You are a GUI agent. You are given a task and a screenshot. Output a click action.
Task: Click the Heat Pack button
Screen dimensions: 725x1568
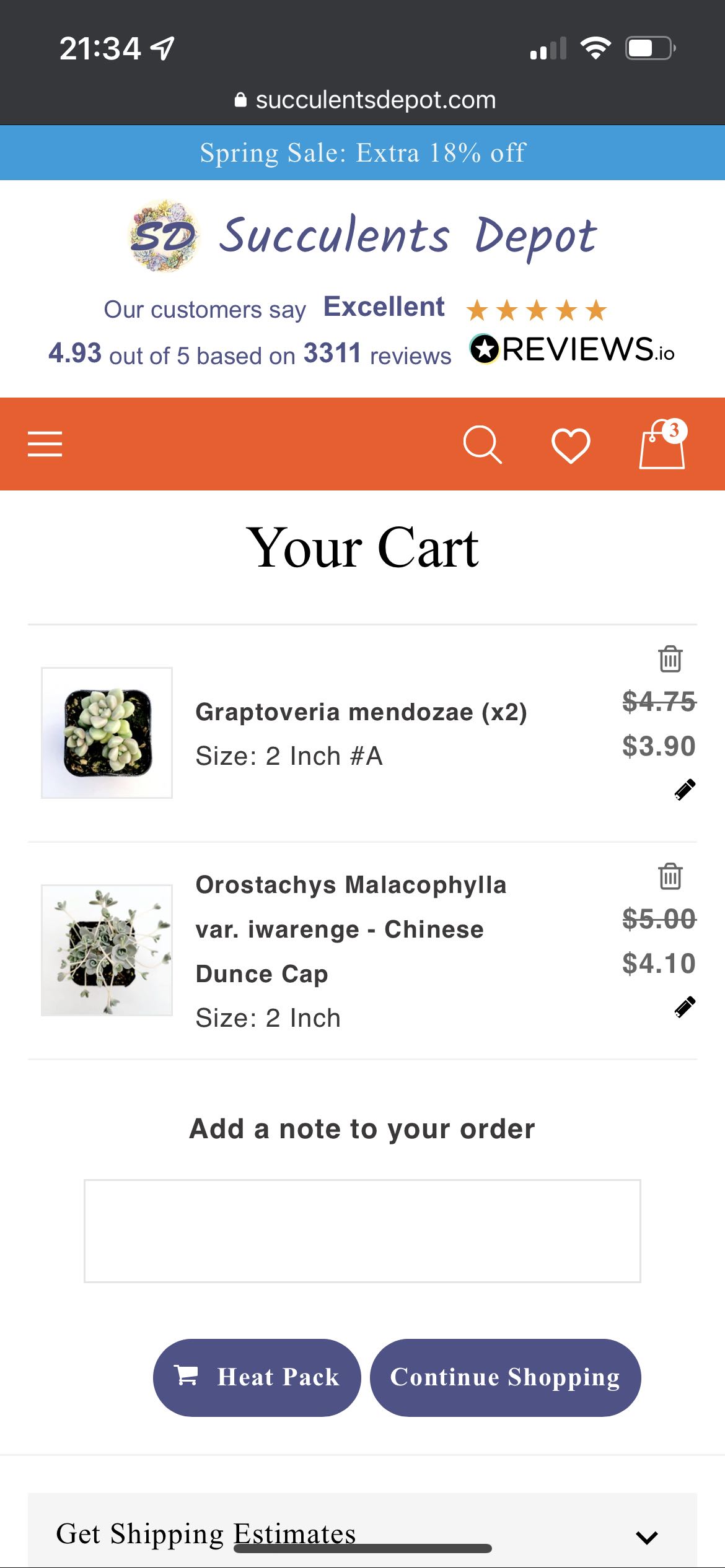(257, 1377)
